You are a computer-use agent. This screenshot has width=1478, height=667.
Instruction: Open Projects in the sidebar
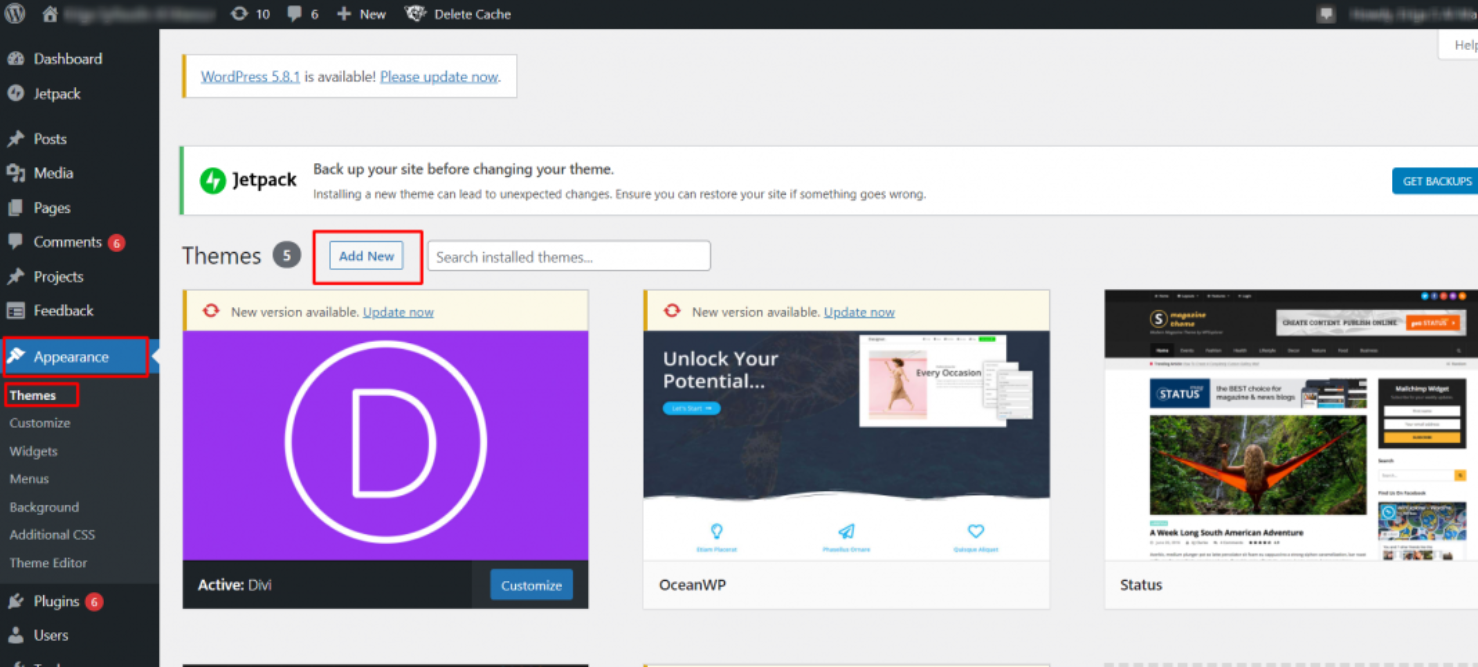[x=58, y=277]
